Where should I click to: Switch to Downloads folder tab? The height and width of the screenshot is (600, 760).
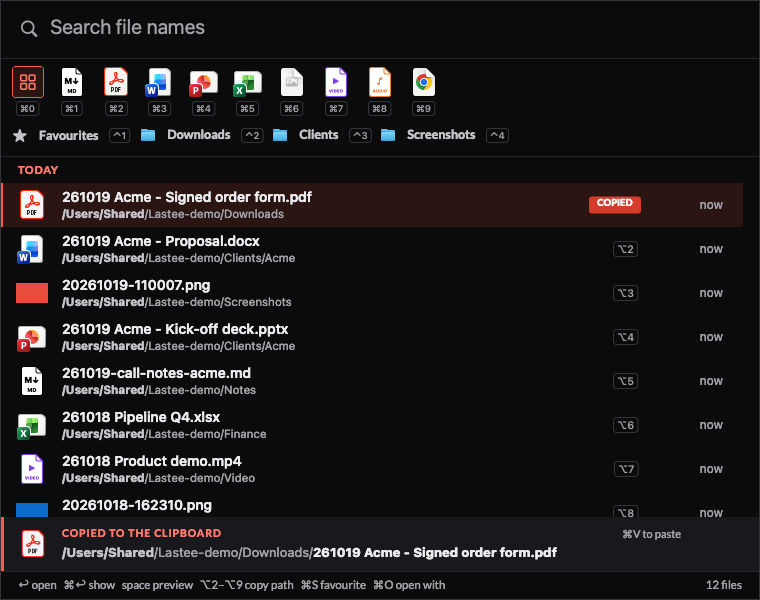(x=199, y=135)
